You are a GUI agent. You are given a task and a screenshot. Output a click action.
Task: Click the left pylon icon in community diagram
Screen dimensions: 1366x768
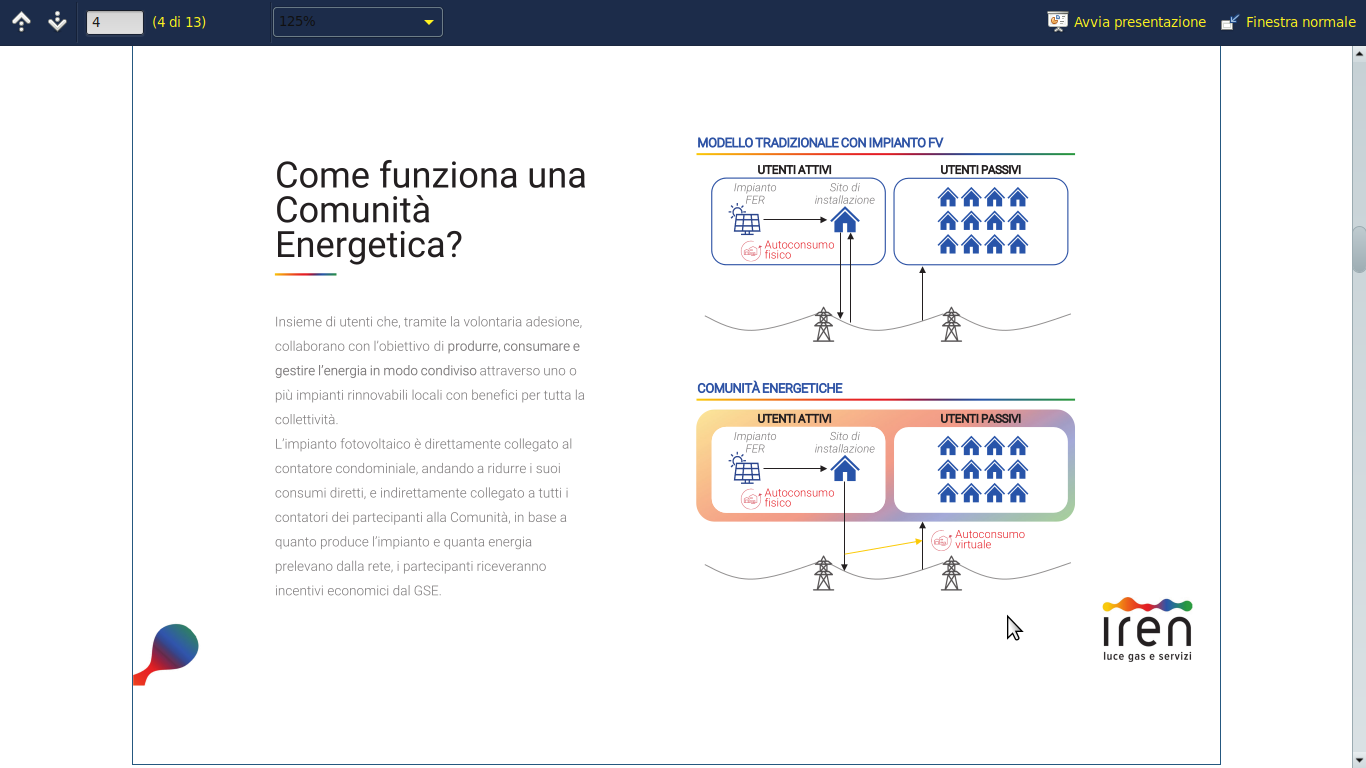(823, 573)
